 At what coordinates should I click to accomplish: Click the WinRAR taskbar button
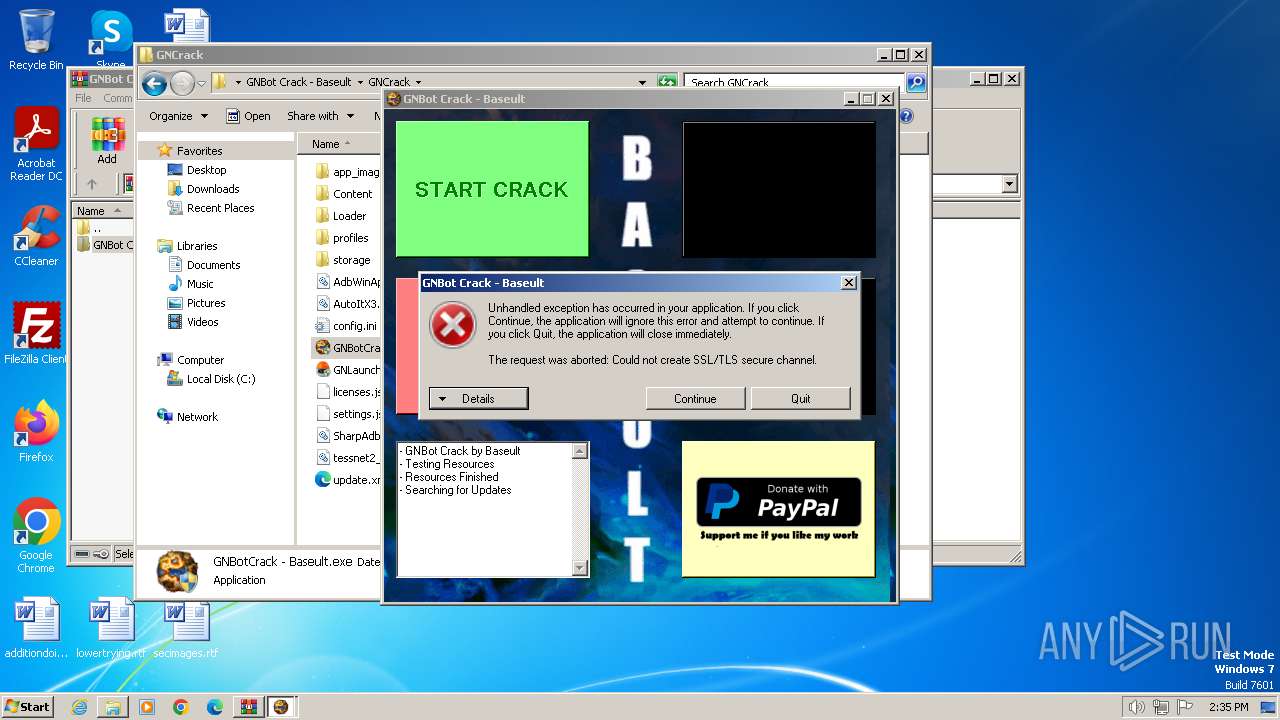tap(248, 707)
